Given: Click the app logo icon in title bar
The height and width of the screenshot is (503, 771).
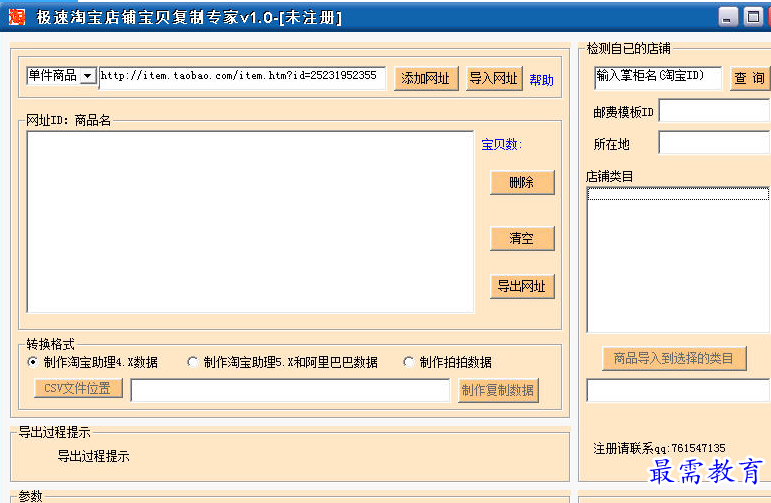Looking at the screenshot, I should tap(17, 17).
